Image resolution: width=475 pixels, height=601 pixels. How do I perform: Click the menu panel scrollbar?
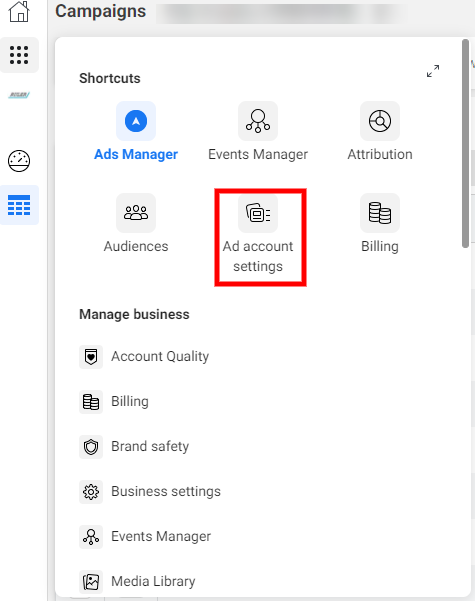pyautogui.click(x=465, y=144)
